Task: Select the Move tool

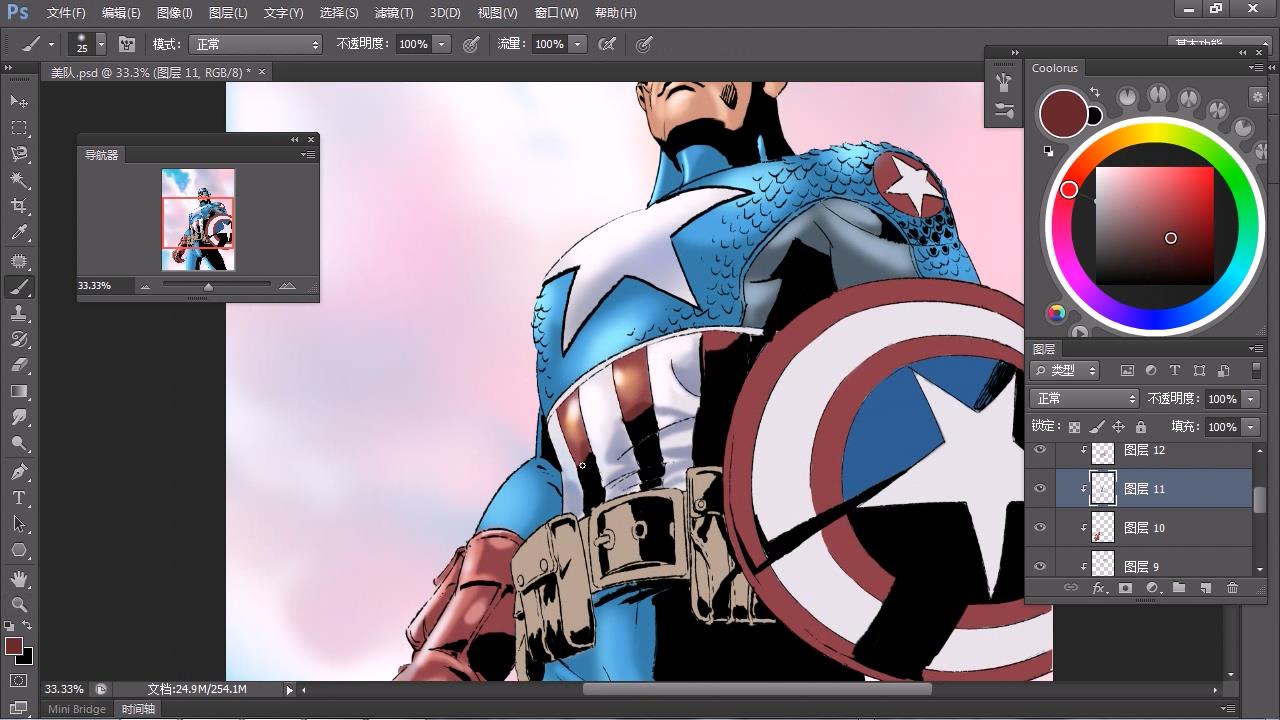Action: pos(19,102)
